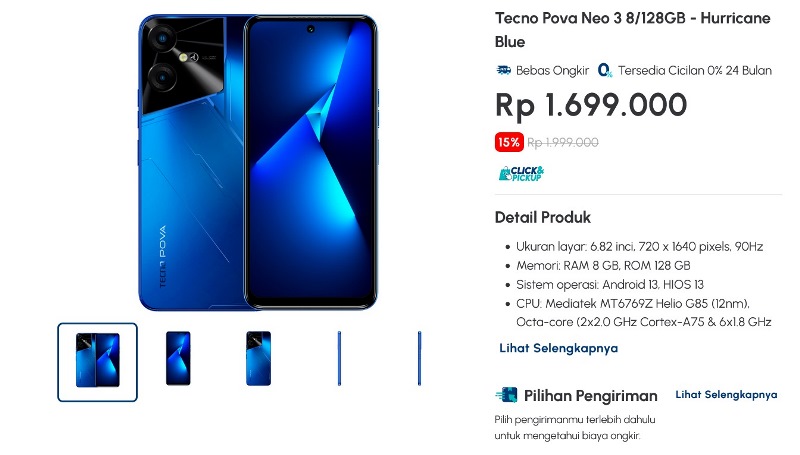Click the red 15% discount badge

coord(509,142)
